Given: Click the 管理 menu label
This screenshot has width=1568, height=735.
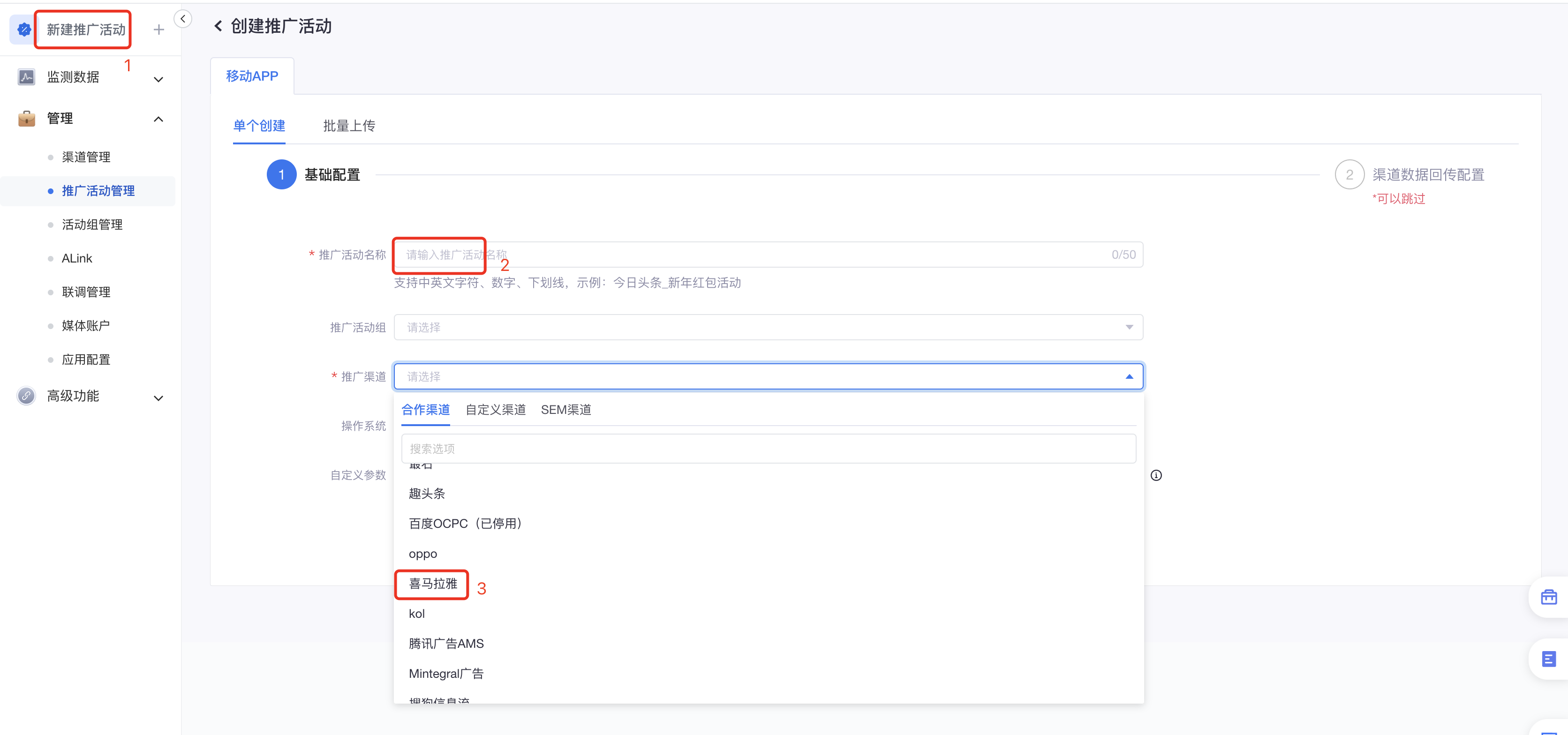Looking at the screenshot, I should [x=60, y=118].
